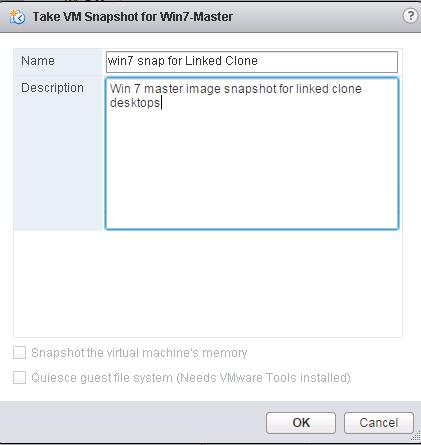Click the Description field label
The height and width of the screenshot is (445, 421).
(x=52, y=88)
